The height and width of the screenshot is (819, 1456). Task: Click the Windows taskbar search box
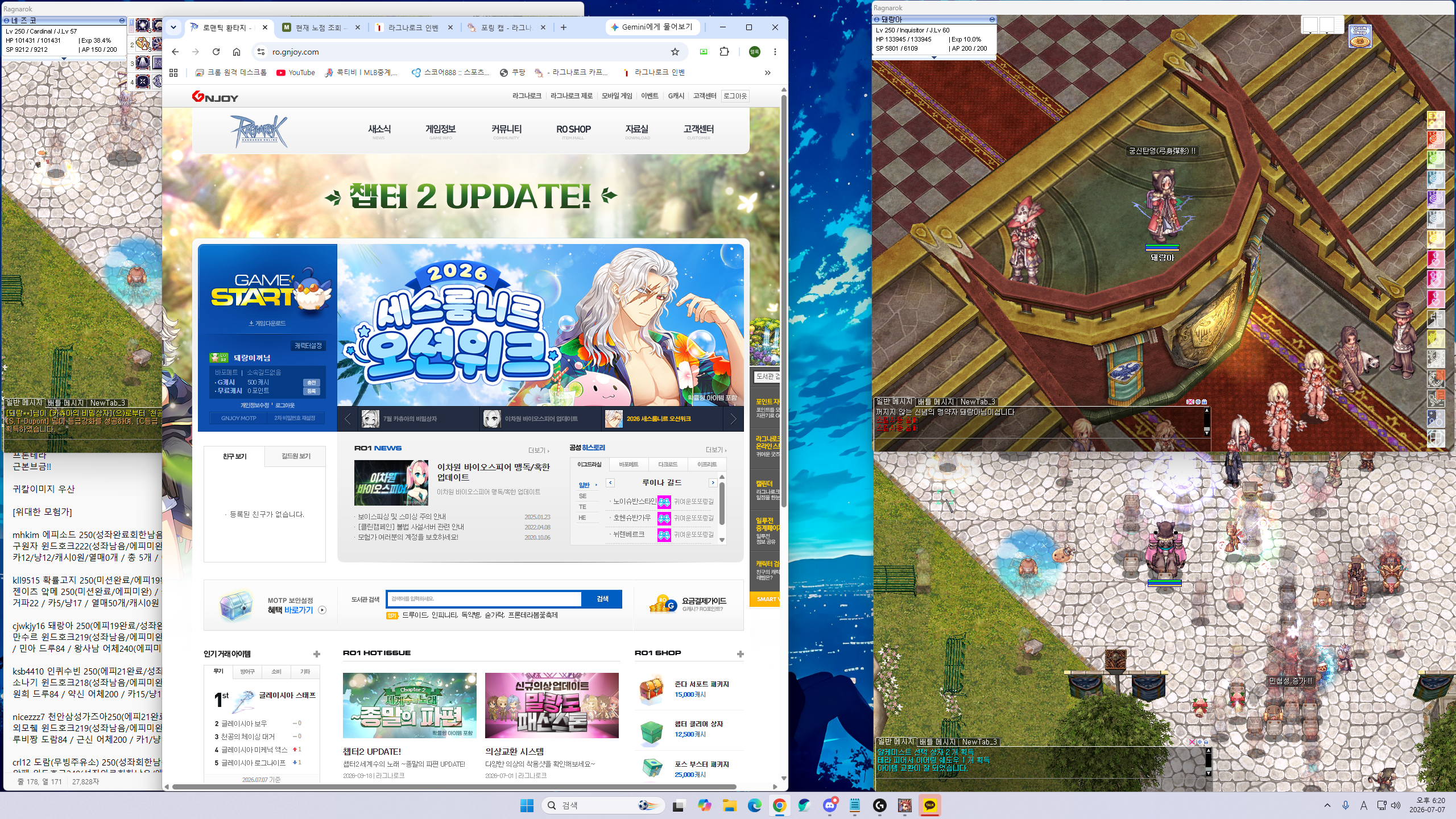click(604, 805)
